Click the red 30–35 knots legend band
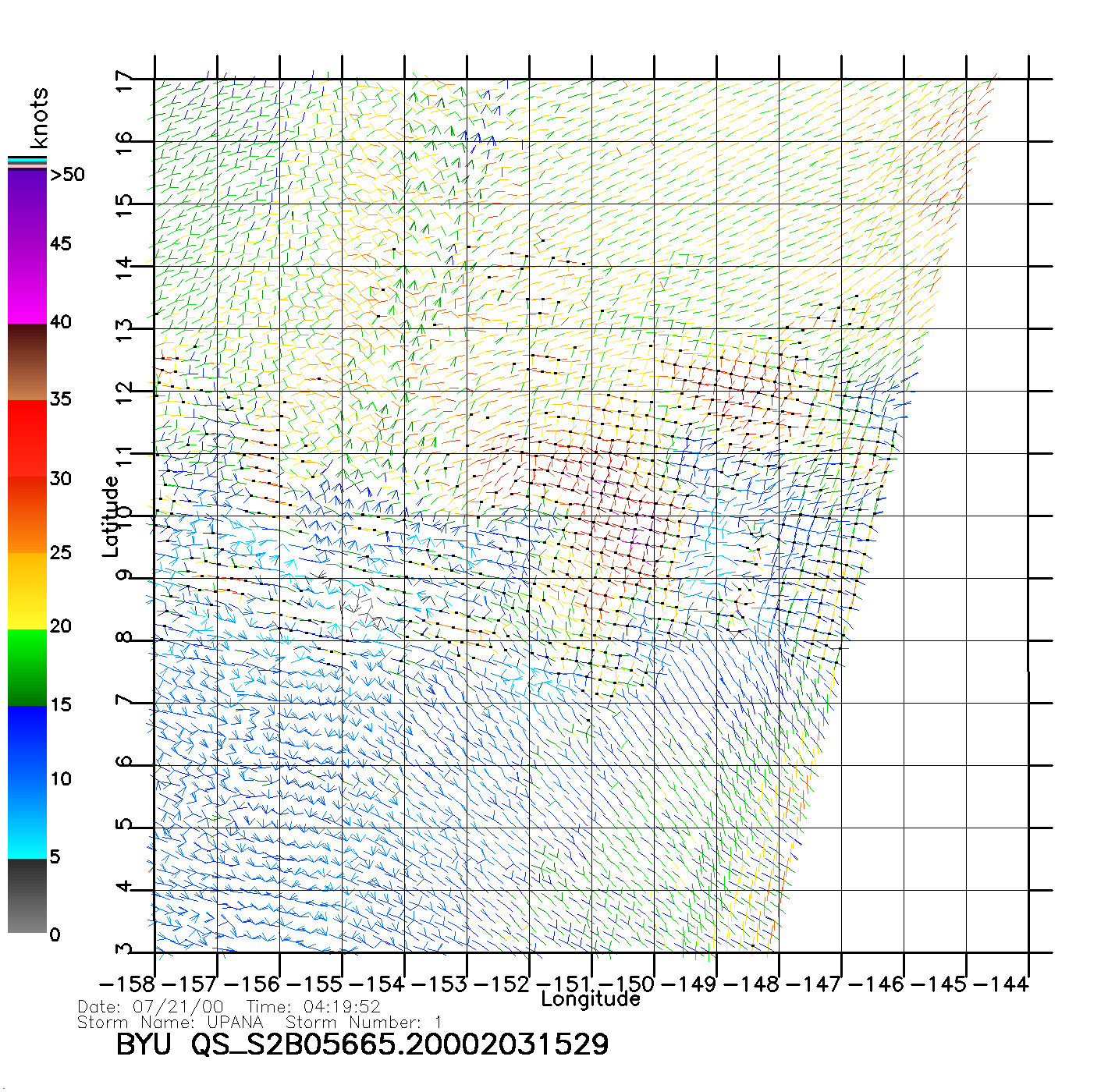Screen dimensions: 1108x1092 coord(27,438)
